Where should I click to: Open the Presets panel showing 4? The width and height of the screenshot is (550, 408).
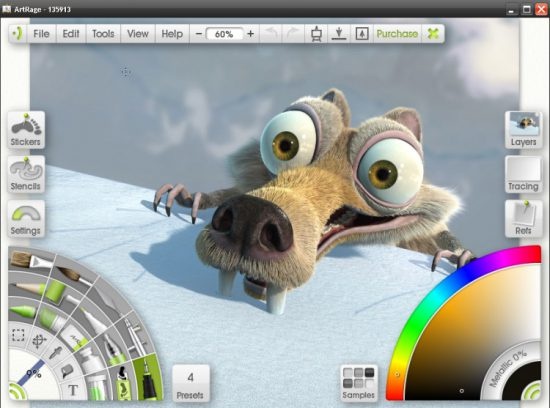191,383
